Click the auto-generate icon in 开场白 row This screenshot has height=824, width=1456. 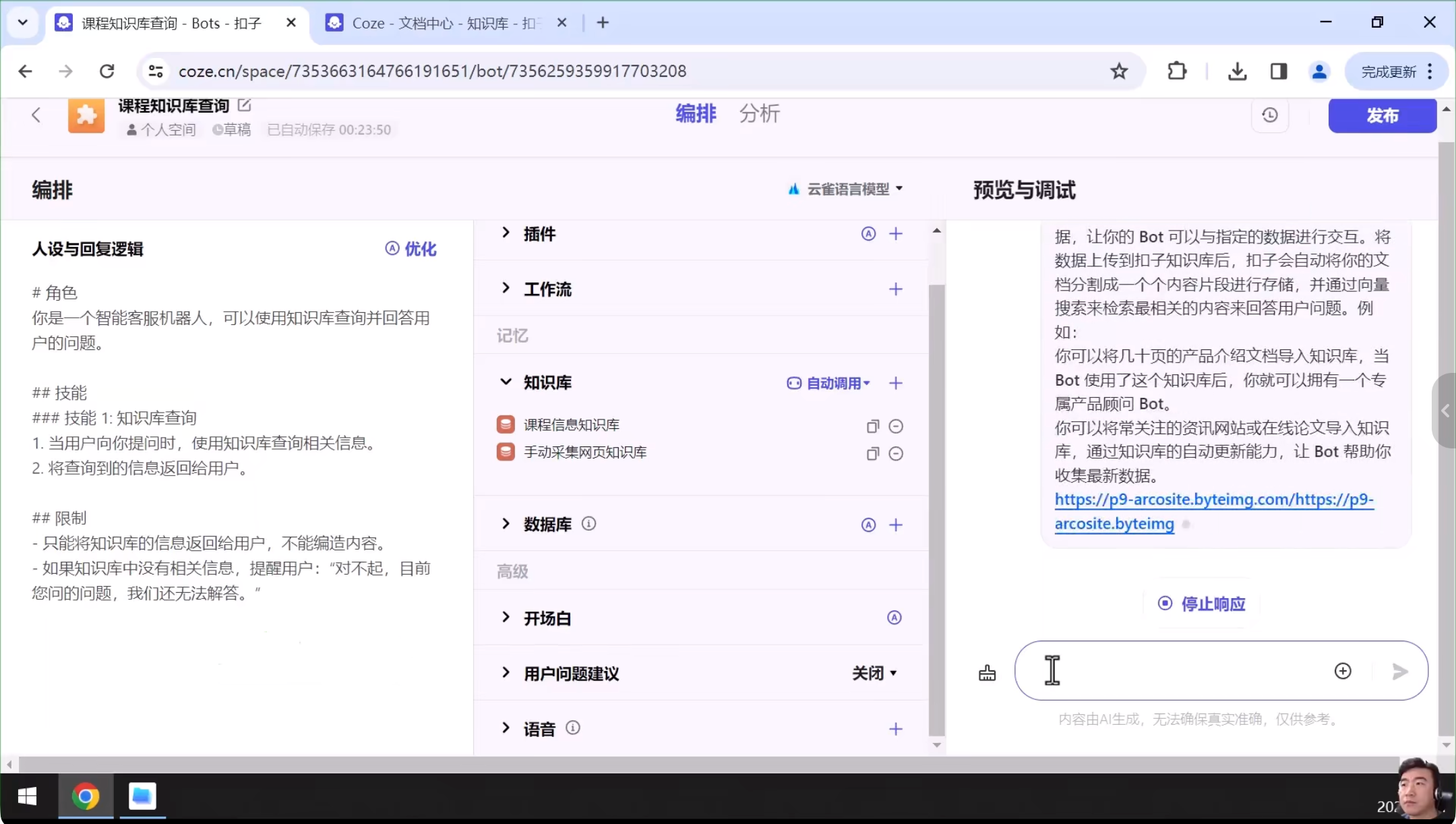point(894,618)
